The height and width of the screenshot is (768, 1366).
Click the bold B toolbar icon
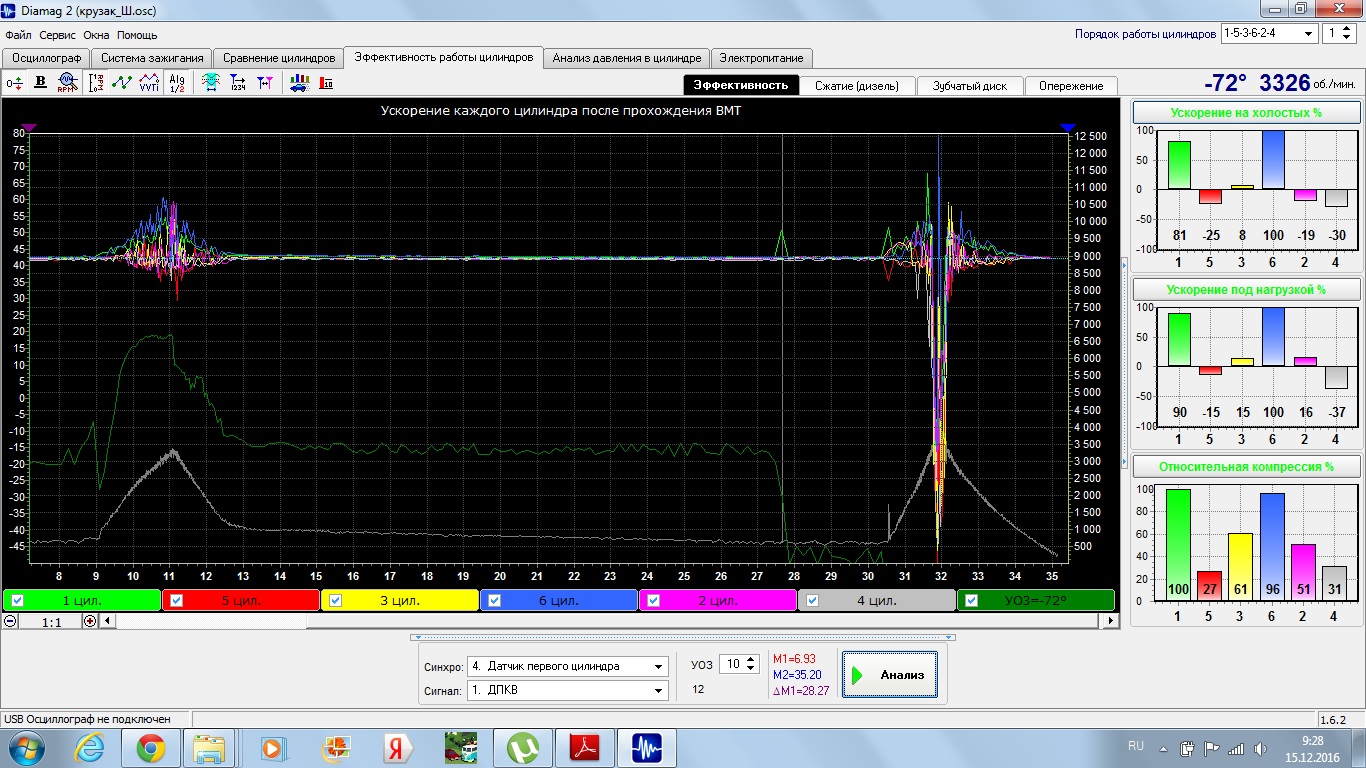(41, 82)
